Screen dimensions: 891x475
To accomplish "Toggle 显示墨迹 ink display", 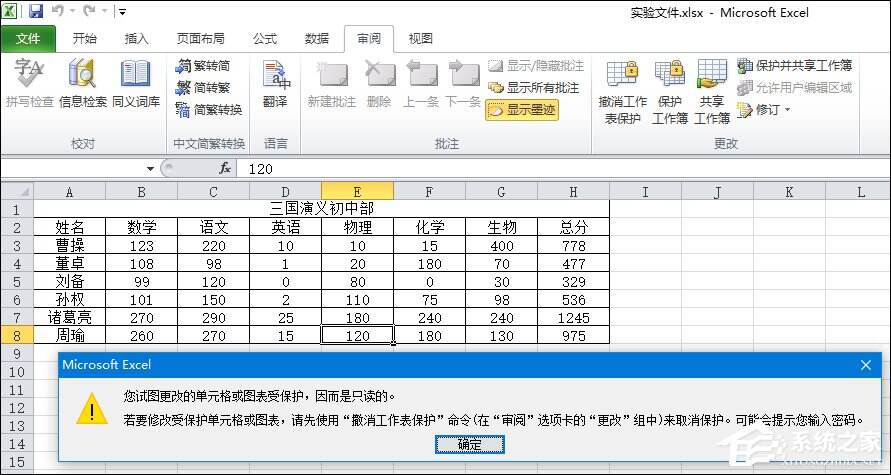I will [522, 110].
